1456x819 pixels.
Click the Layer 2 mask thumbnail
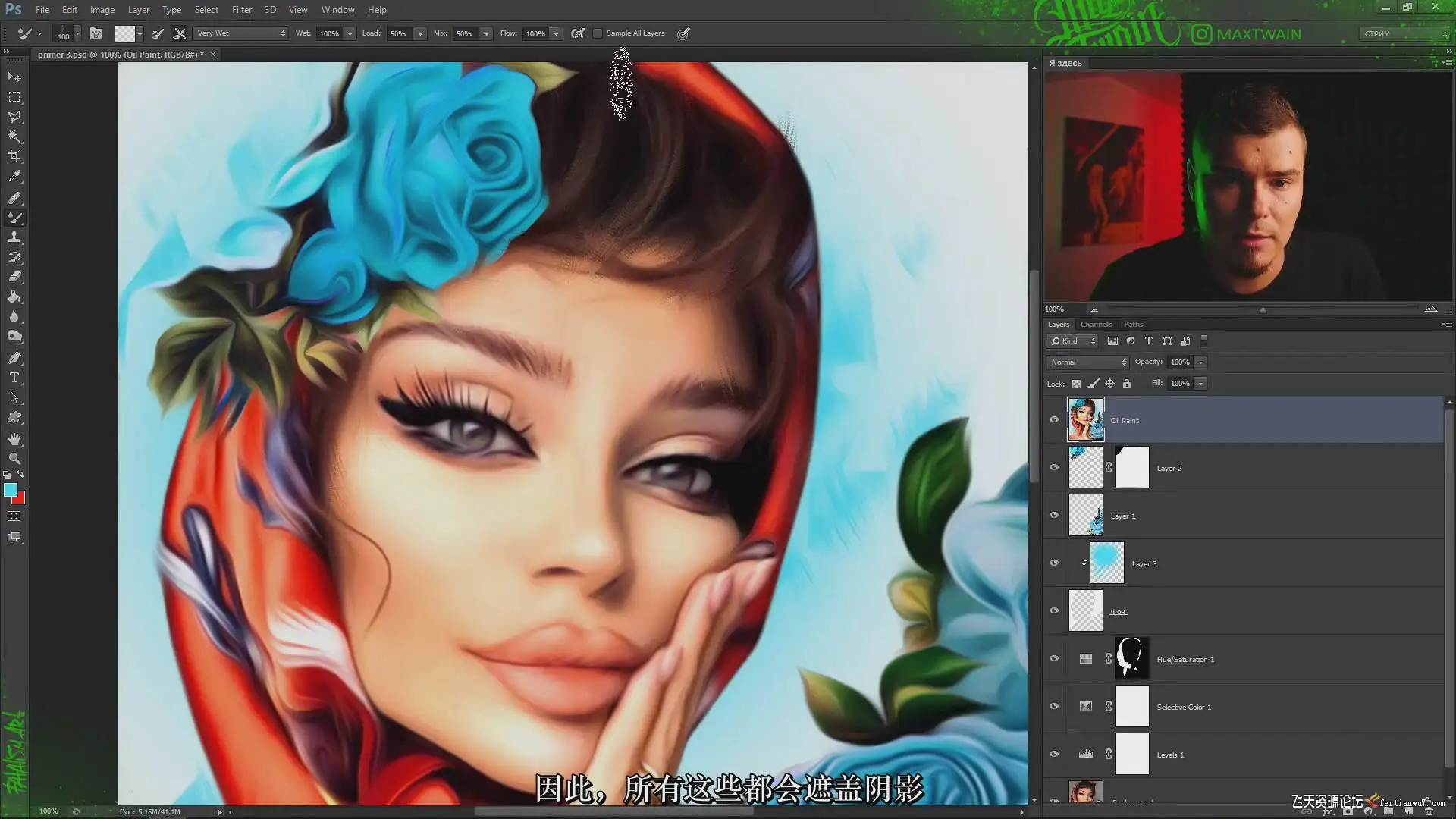point(1131,468)
